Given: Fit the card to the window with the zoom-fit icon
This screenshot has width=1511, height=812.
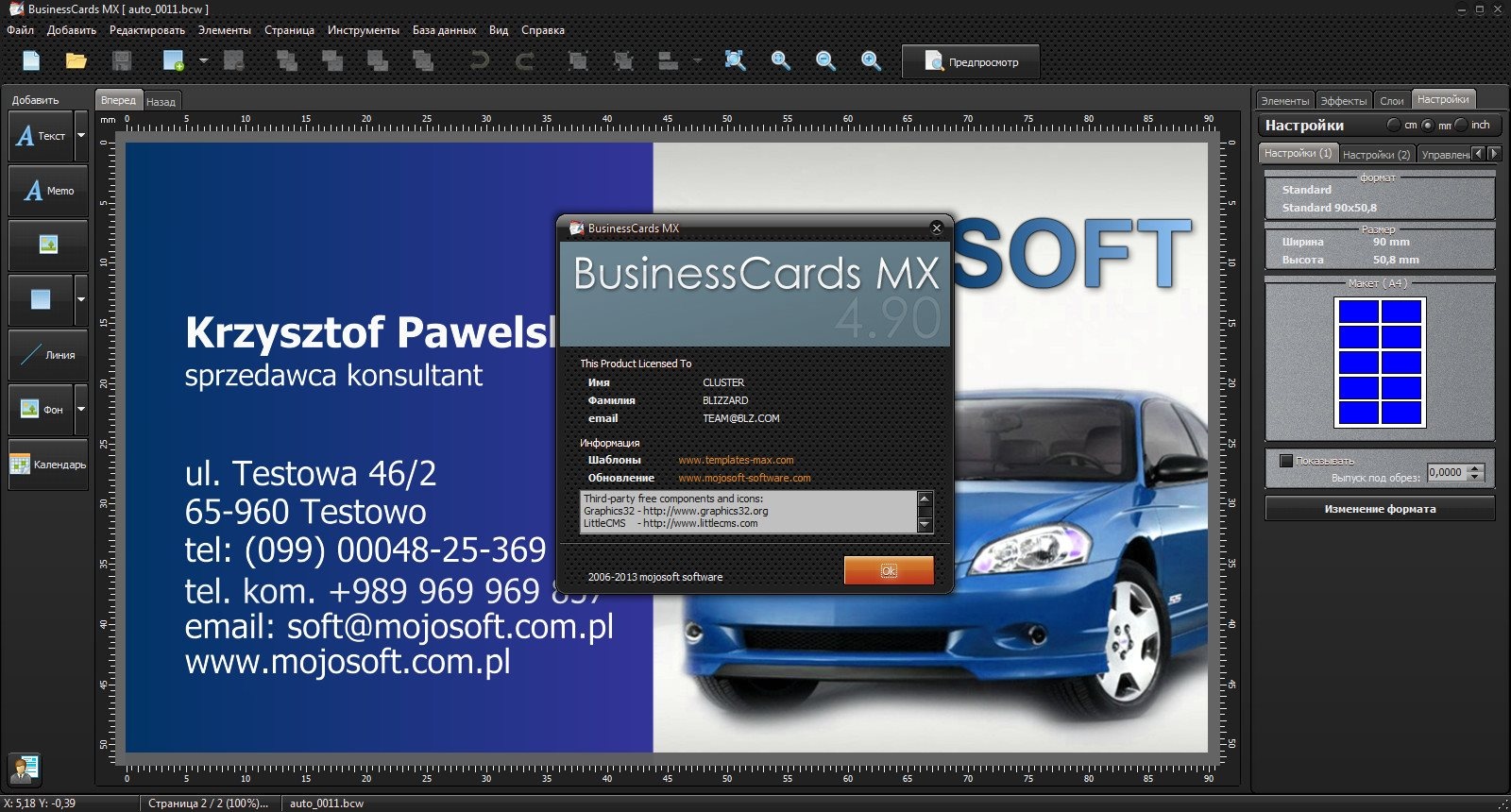Looking at the screenshot, I should coord(735,61).
